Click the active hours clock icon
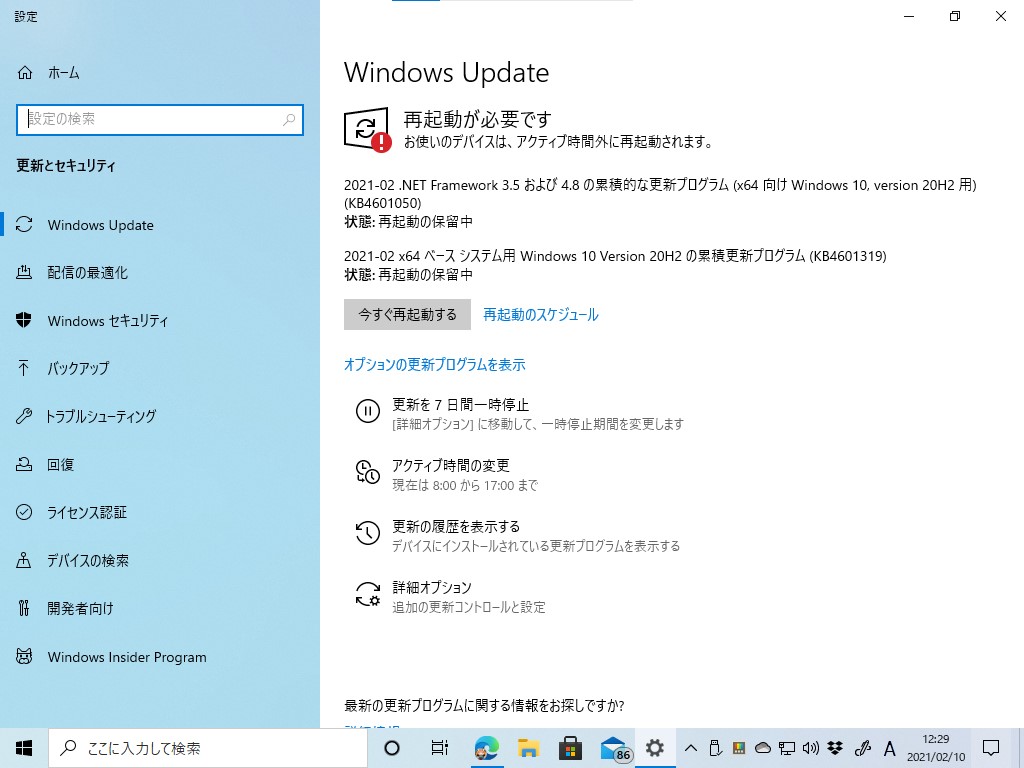 point(368,472)
